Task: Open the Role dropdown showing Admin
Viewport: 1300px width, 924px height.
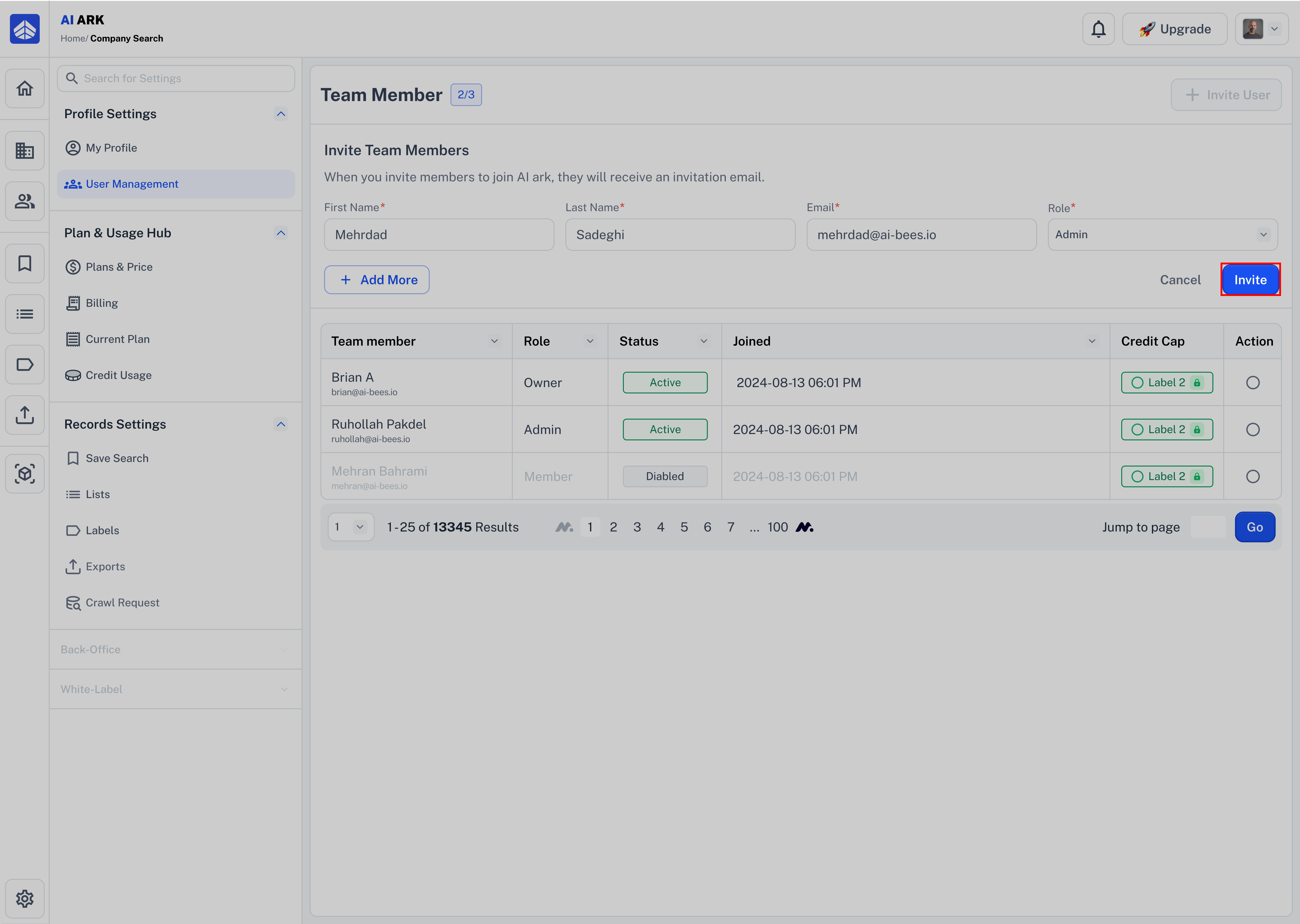Action: [x=1163, y=234]
